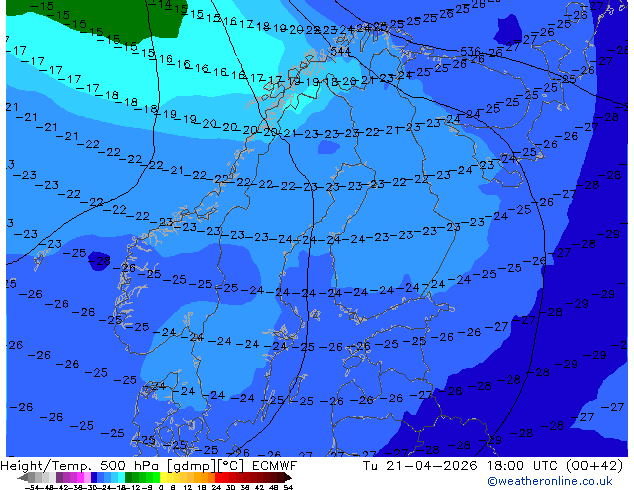The image size is (634, 490).
Task: Click the '536' height contour label
Action: pyautogui.click(x=470, y=51)
